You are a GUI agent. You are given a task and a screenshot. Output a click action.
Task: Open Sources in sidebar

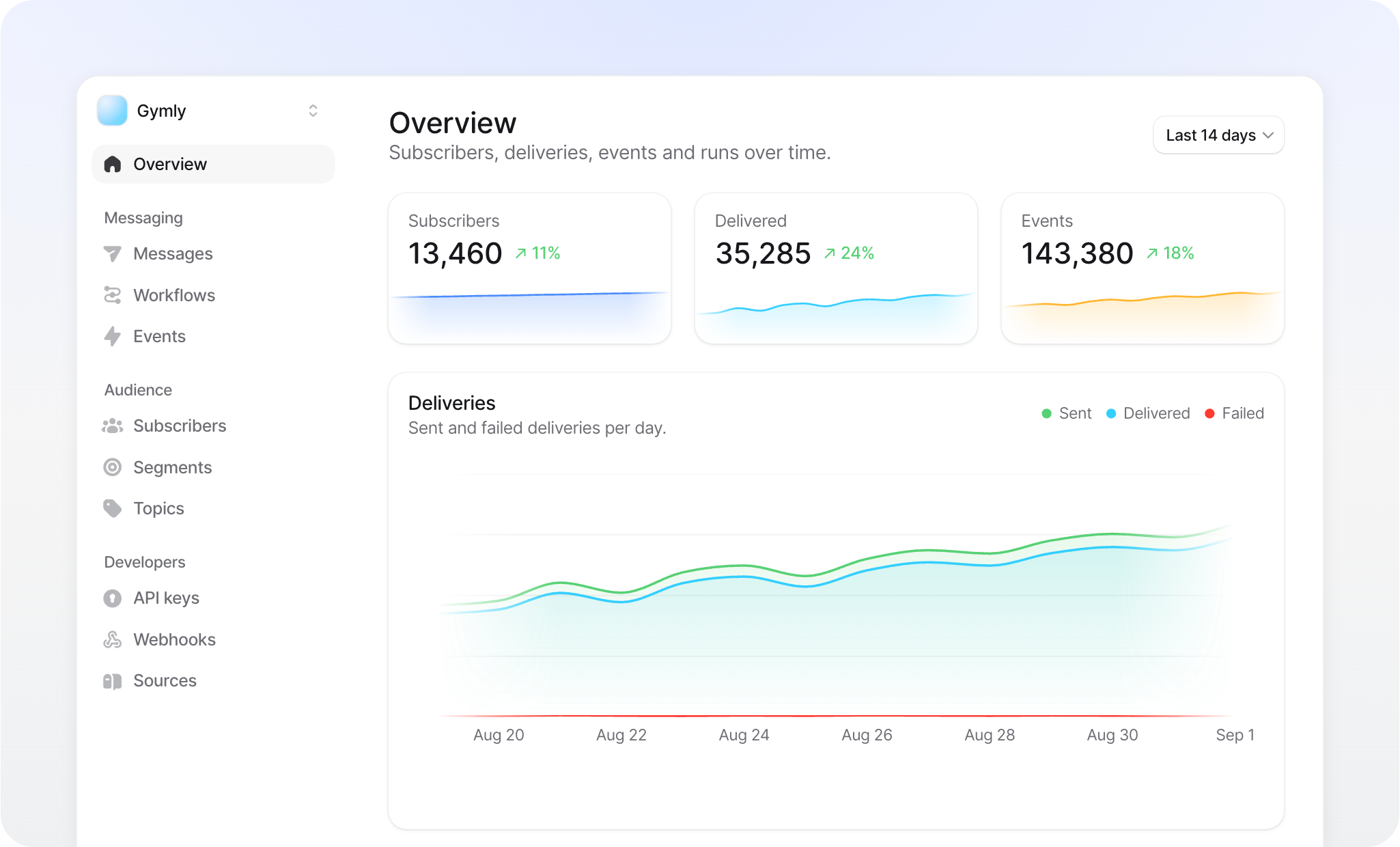165,680
